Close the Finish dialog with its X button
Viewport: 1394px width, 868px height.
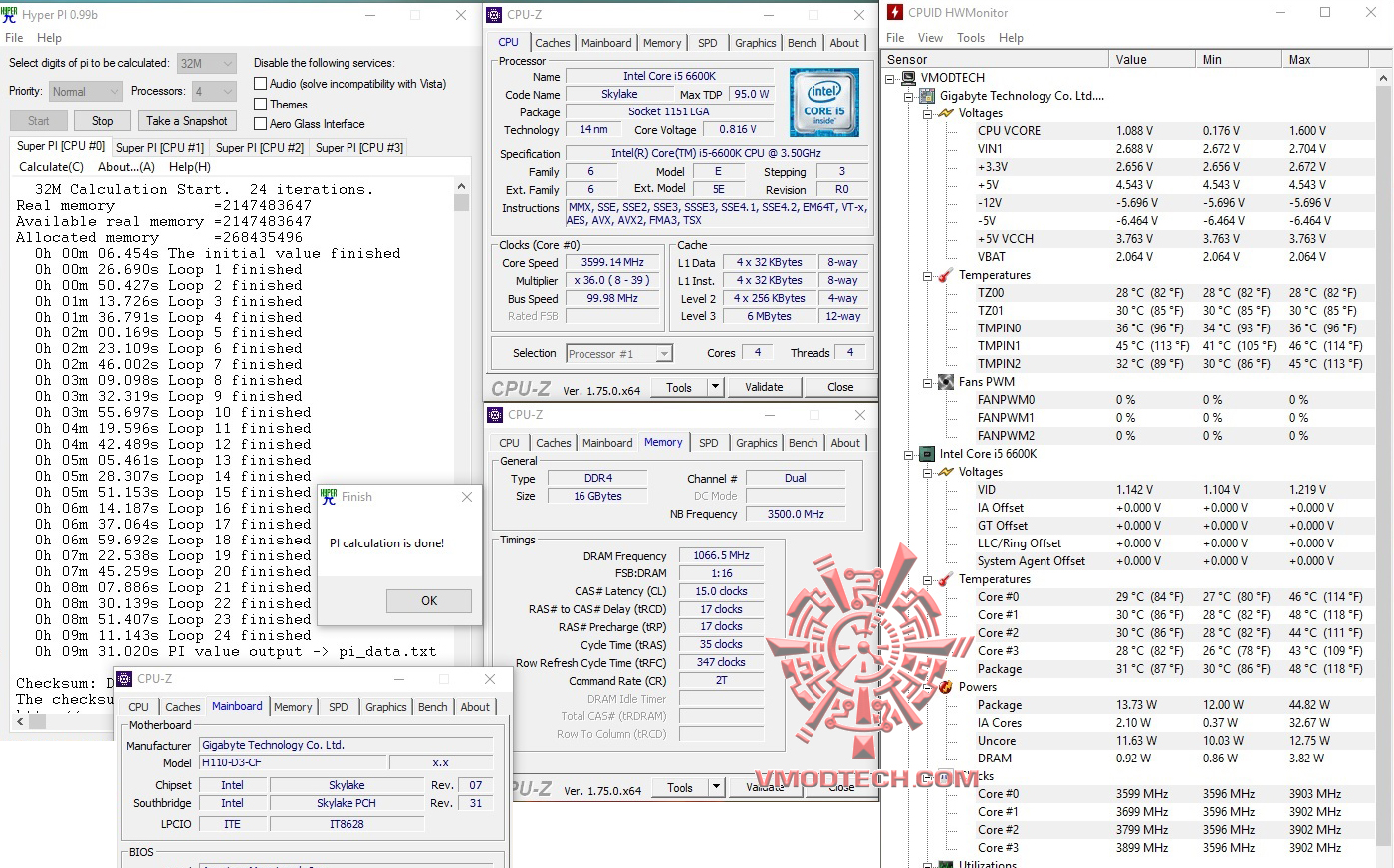467,497
